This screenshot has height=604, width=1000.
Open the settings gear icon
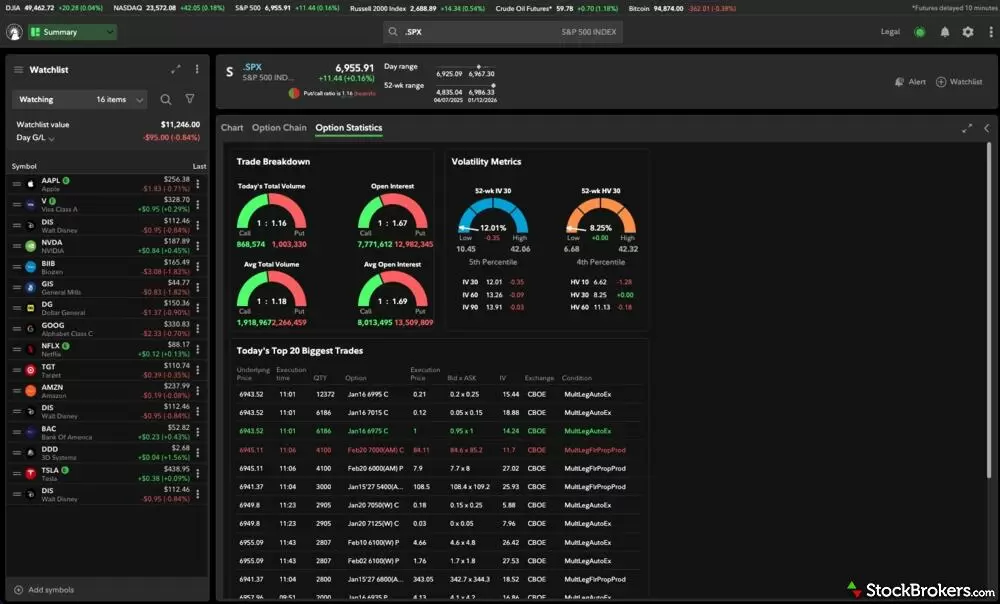tap(968, 32)
